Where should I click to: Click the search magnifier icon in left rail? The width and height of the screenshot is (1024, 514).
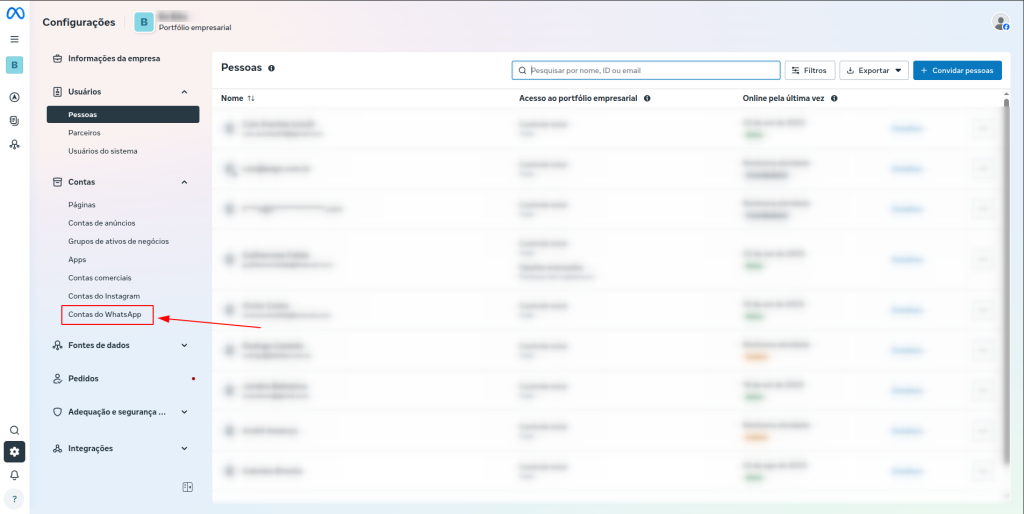[14, 430]
